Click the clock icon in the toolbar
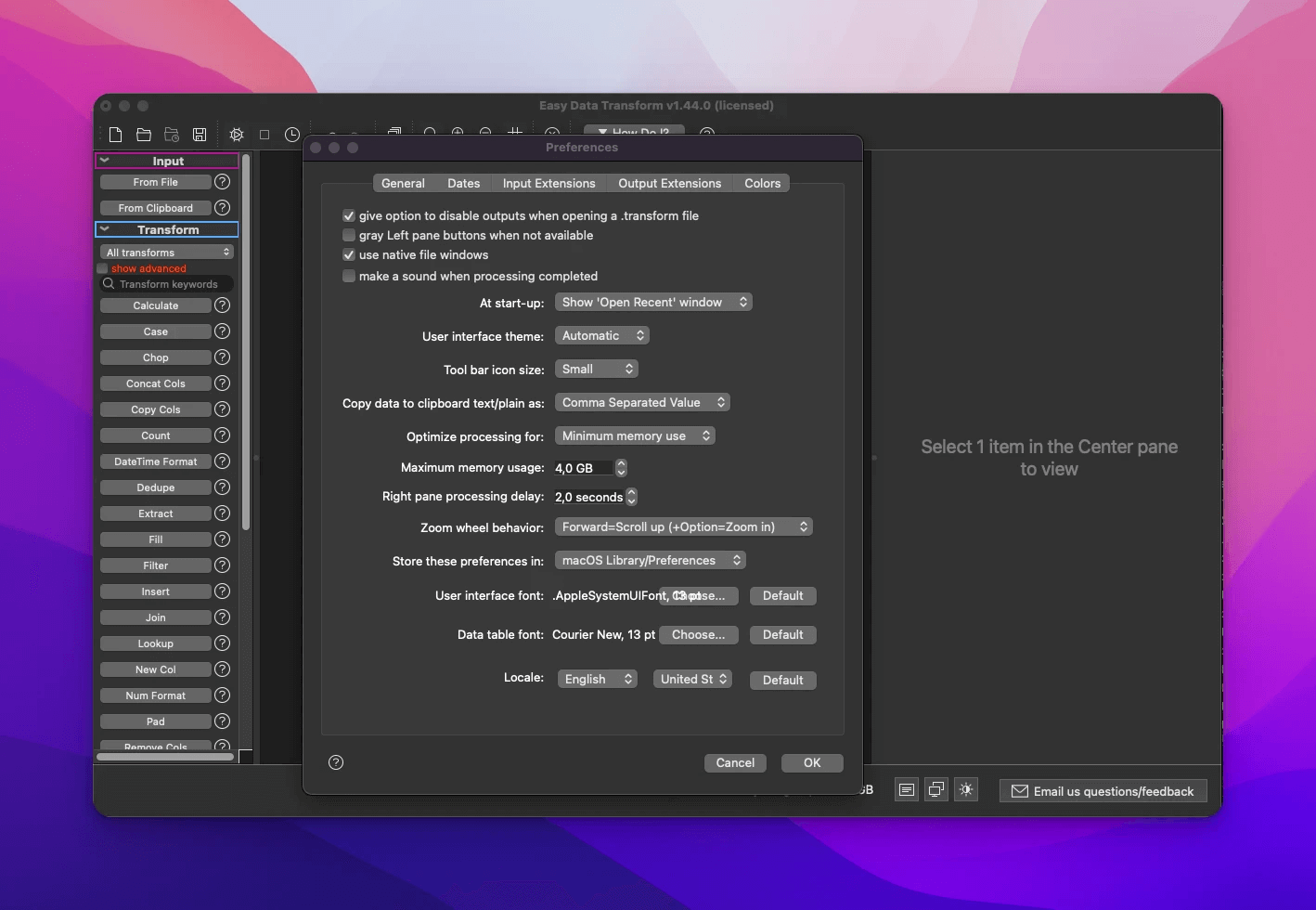Screen dimensions: 1316x910 point(292,135)
